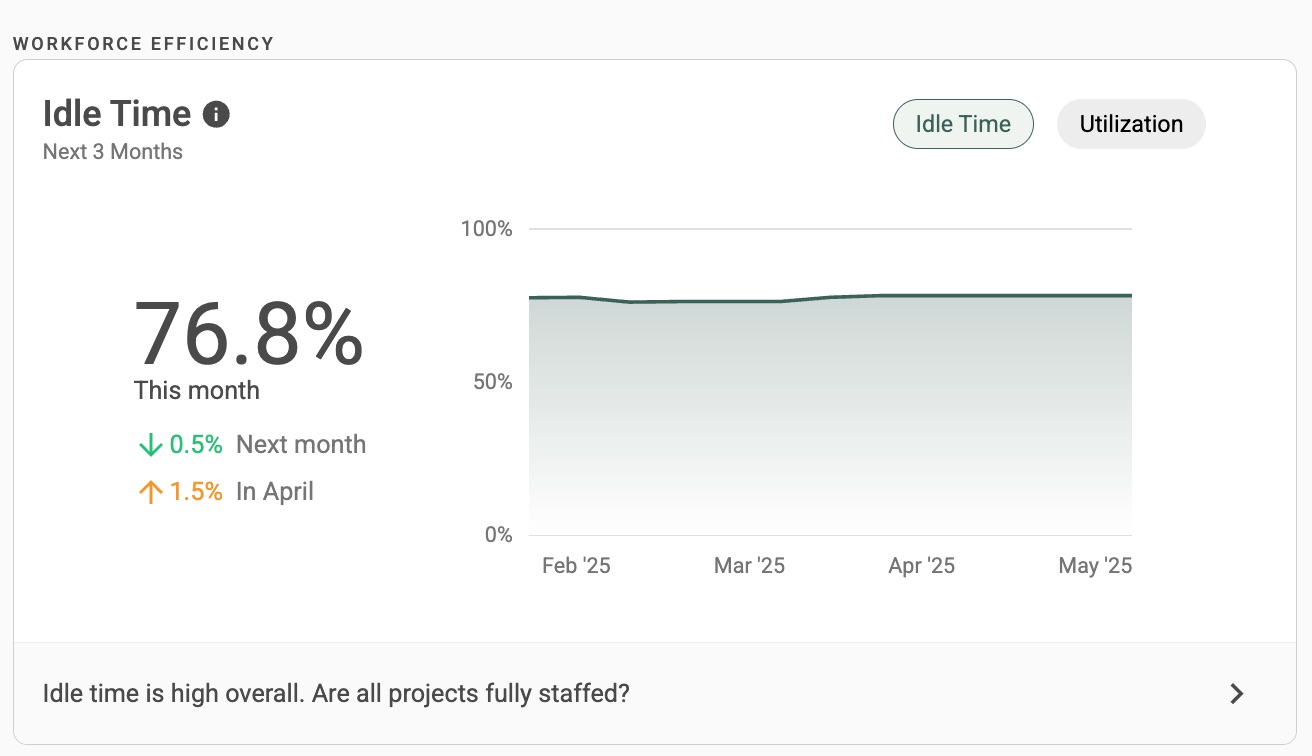
Task: Click the May '25 axis label
Action: click(1095, 566)
